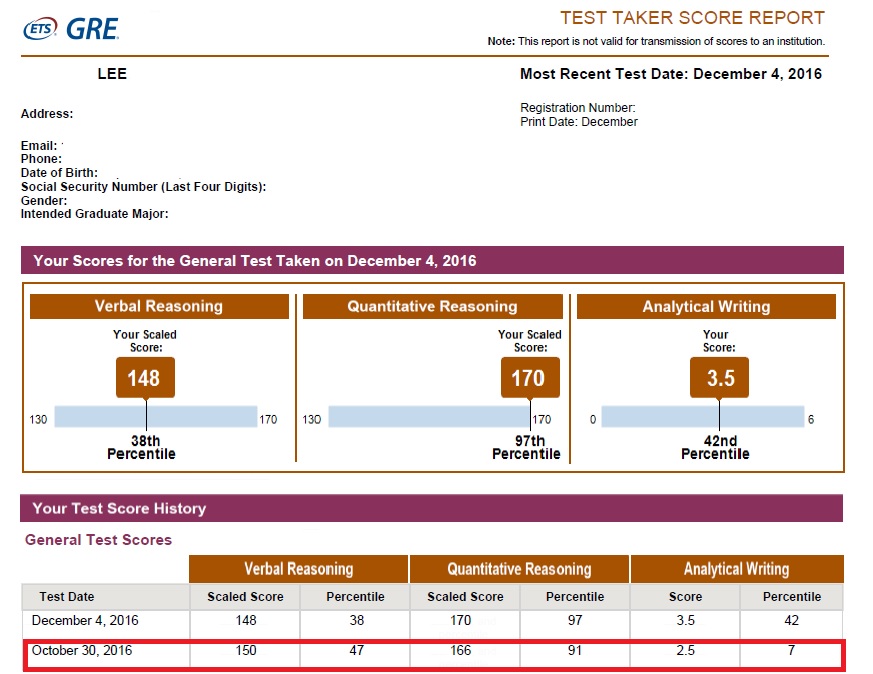Click the Analytical Writing score card header
Viewport: 873px width, 674px height.
[707, 306]
